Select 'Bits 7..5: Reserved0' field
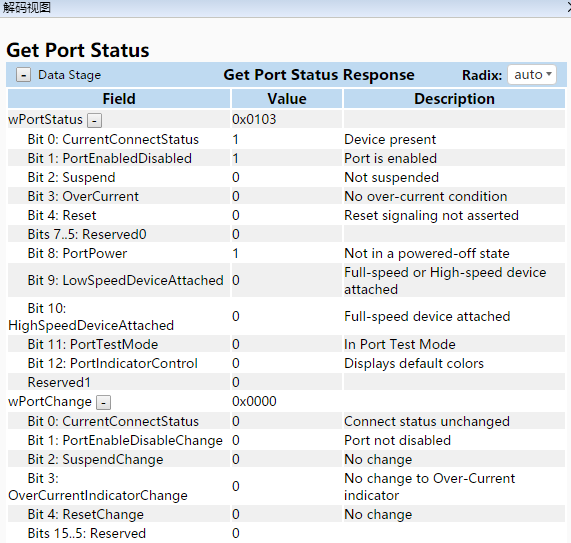 pyautogui.click(x=87, y=234)
